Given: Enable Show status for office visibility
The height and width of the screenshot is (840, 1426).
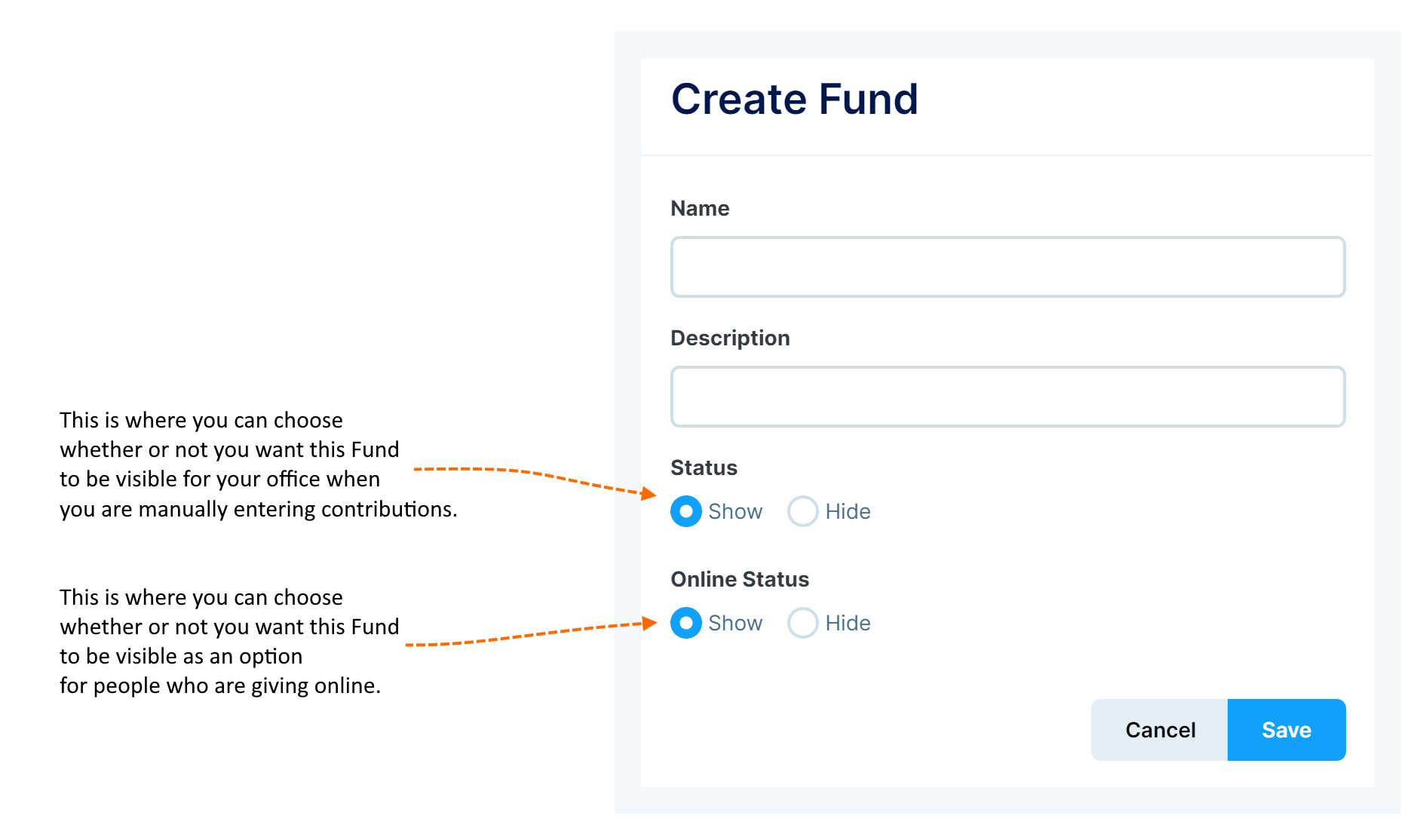Looking at the screenshot, I should pyautogui.click(x=685, y=511).
